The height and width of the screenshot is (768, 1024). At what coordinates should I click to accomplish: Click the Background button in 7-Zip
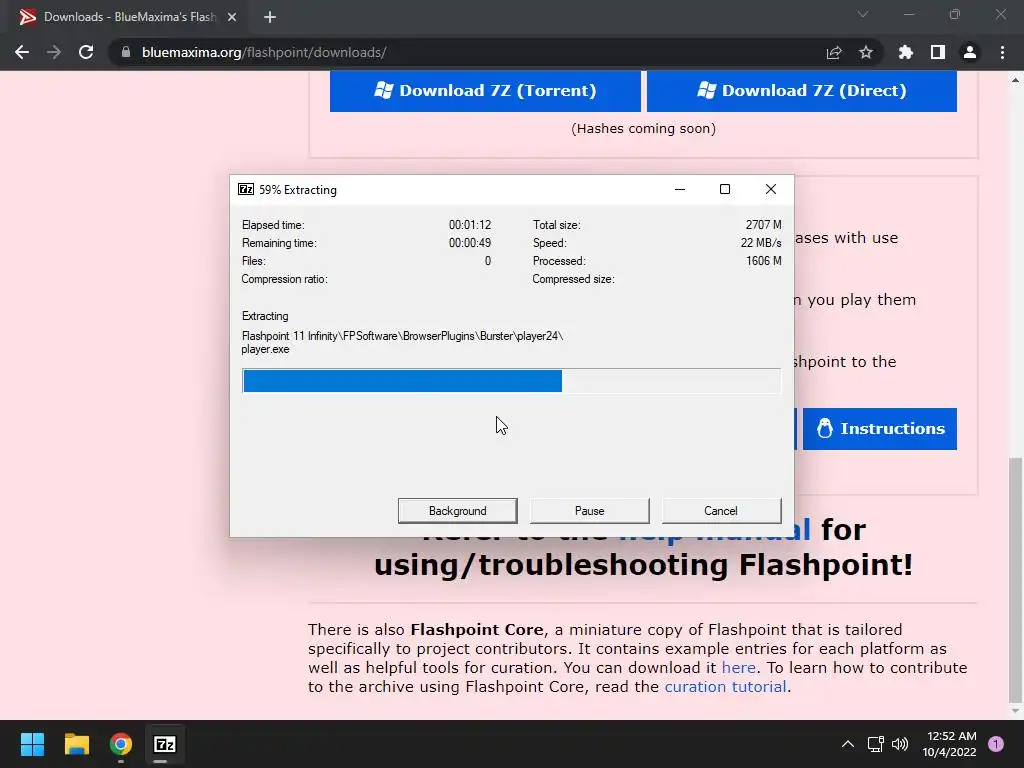tap(457, 511)
